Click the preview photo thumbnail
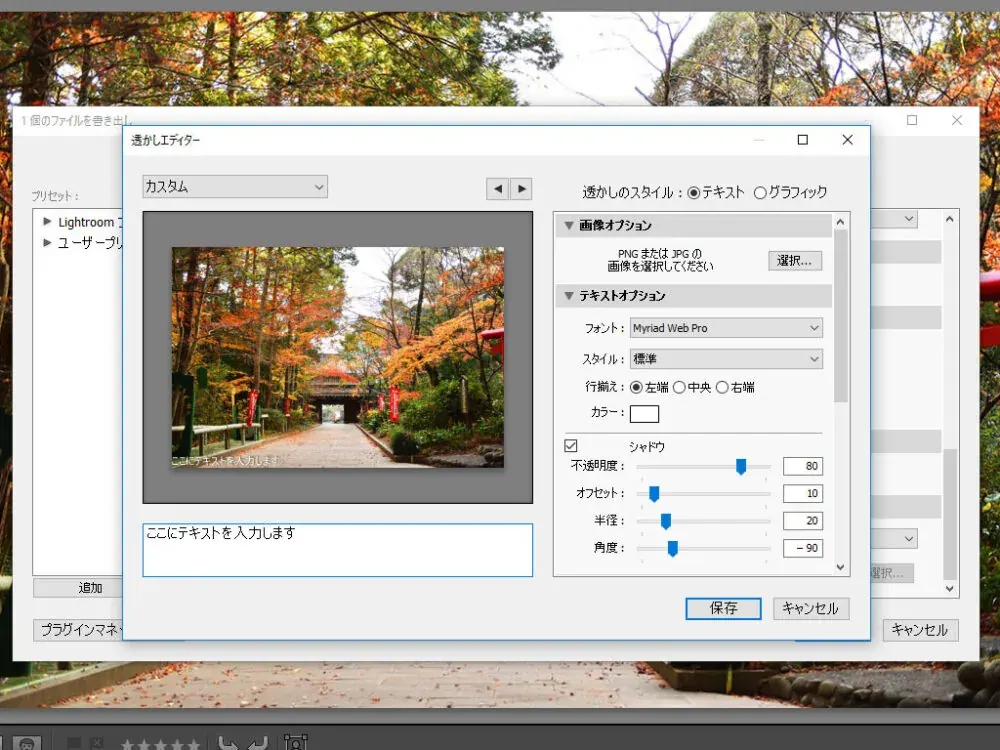 [337, 357]
